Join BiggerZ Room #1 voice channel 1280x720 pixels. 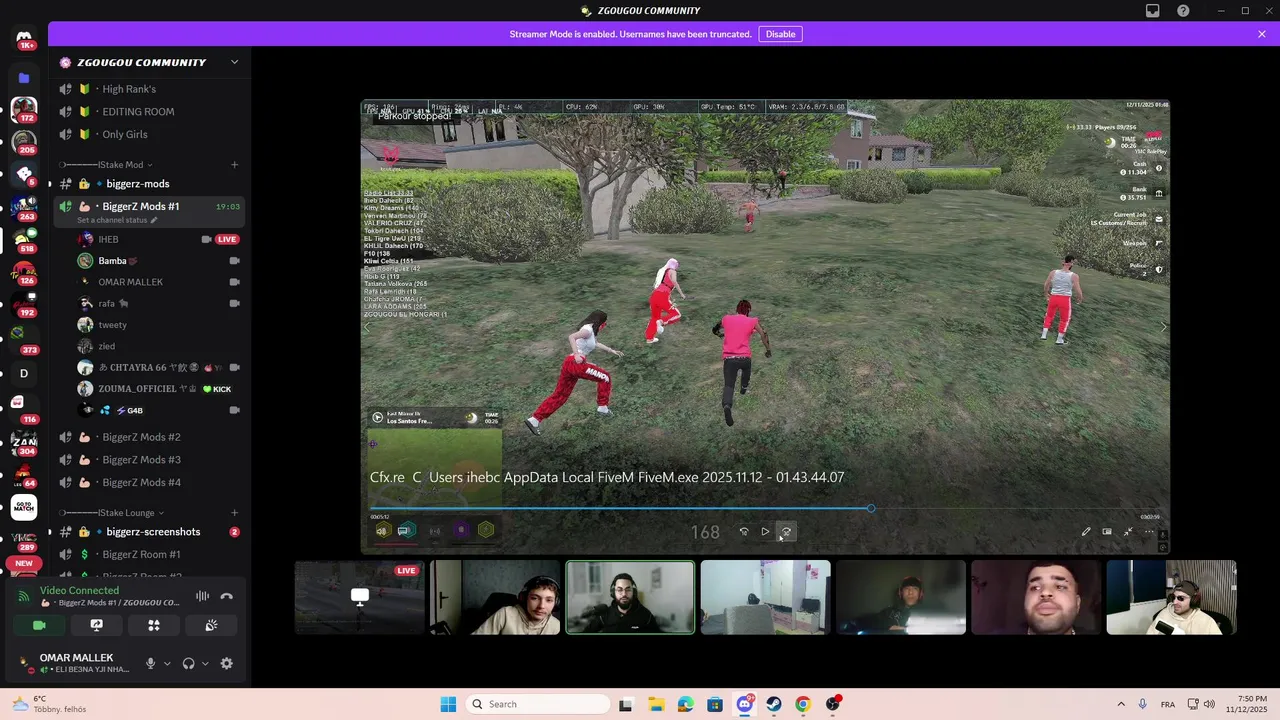point(150,554)
